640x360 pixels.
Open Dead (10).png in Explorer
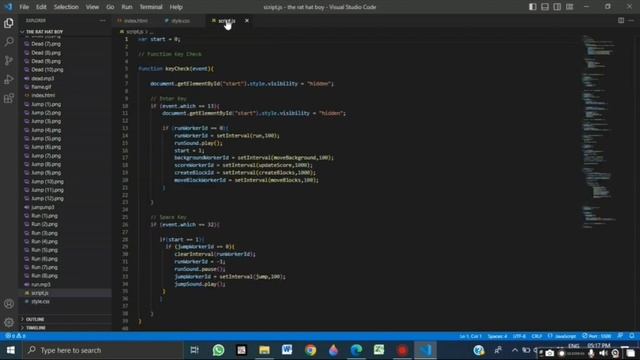[x=47, y=70]
